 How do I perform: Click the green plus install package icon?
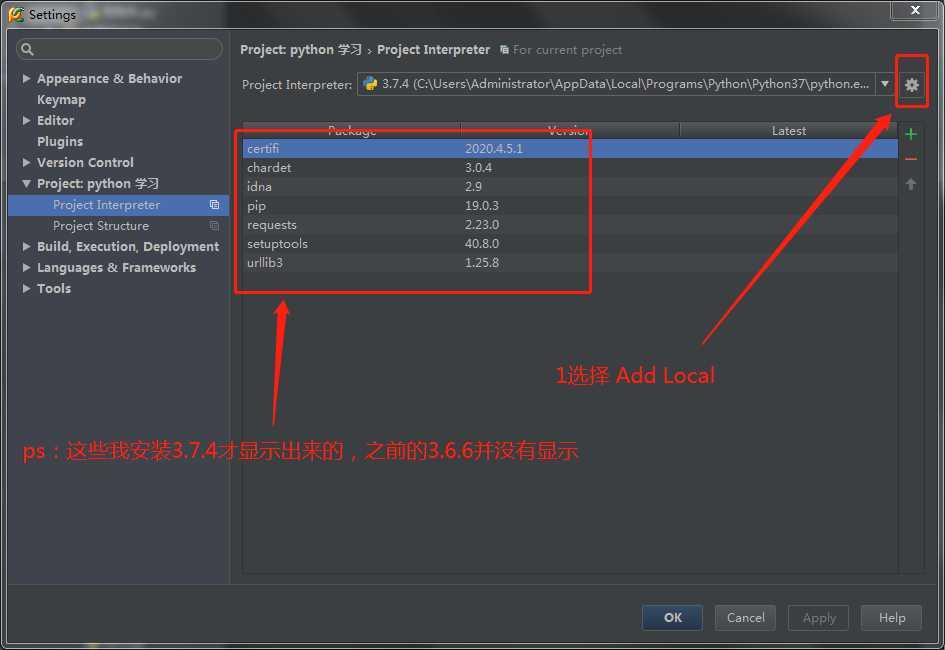[911, 134]
